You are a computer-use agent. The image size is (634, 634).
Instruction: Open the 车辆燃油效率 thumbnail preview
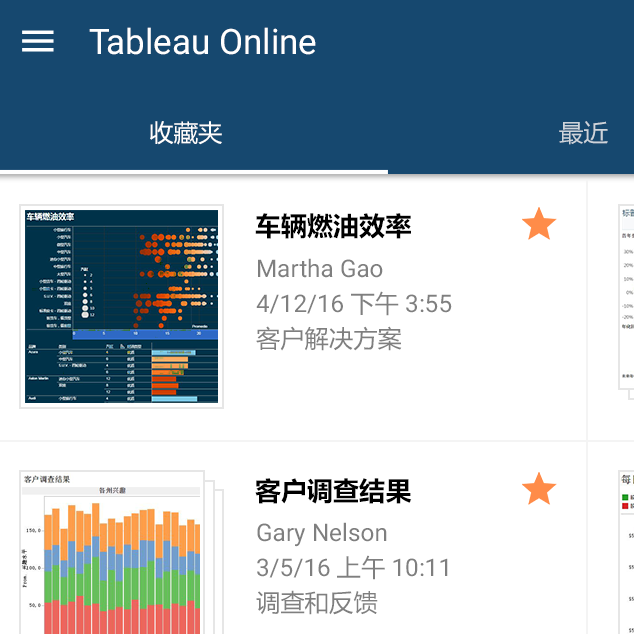[x=121, y=306]
